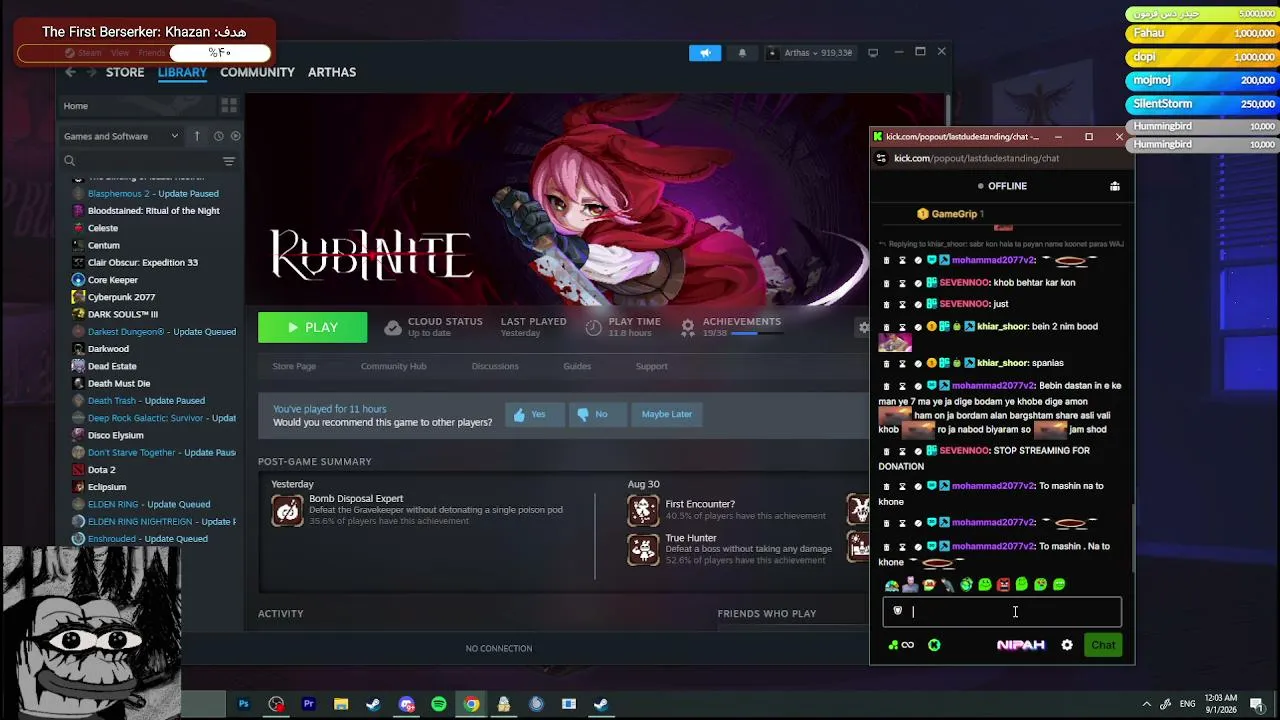Click the ENG language indicator in tray
The height and width of the screenshot is (720, 1280).
click(1188, 704)
